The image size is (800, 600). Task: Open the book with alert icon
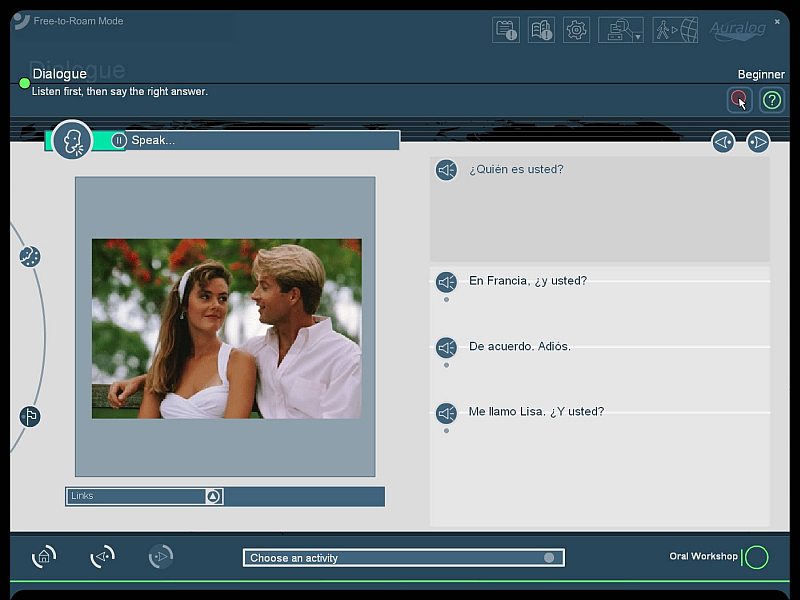click(x=541, y=30)
